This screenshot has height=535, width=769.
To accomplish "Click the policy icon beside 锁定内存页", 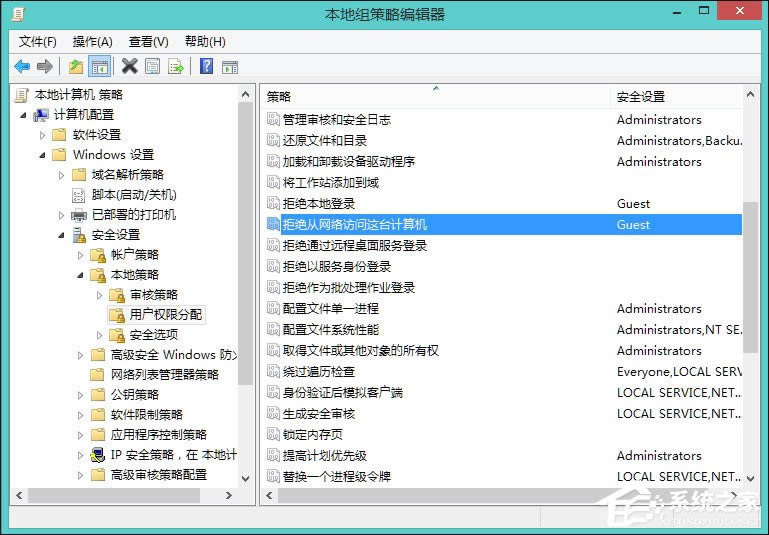I will coord(273,434).
